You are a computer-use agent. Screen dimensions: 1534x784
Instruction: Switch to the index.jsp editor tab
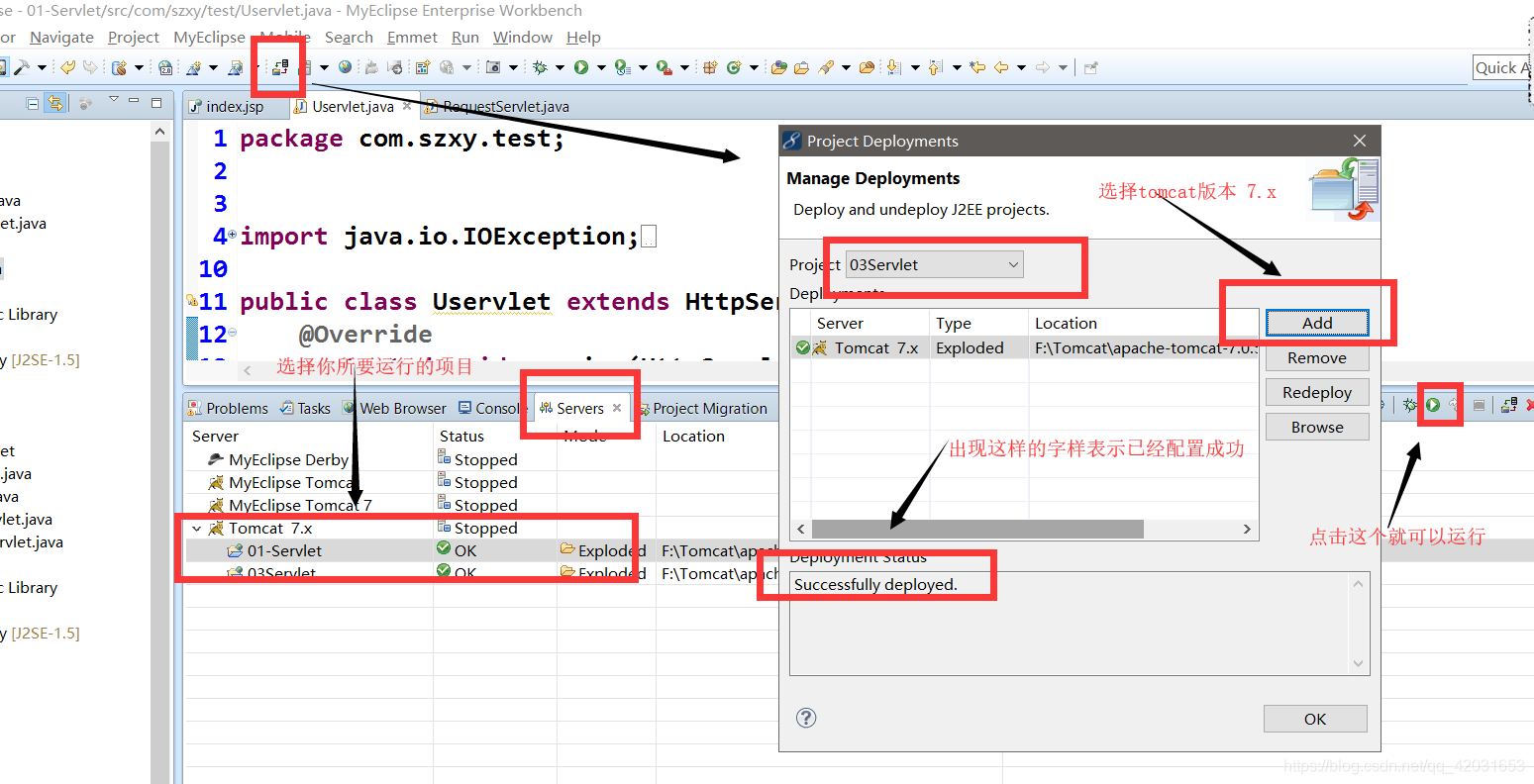[x=235, y=106]
